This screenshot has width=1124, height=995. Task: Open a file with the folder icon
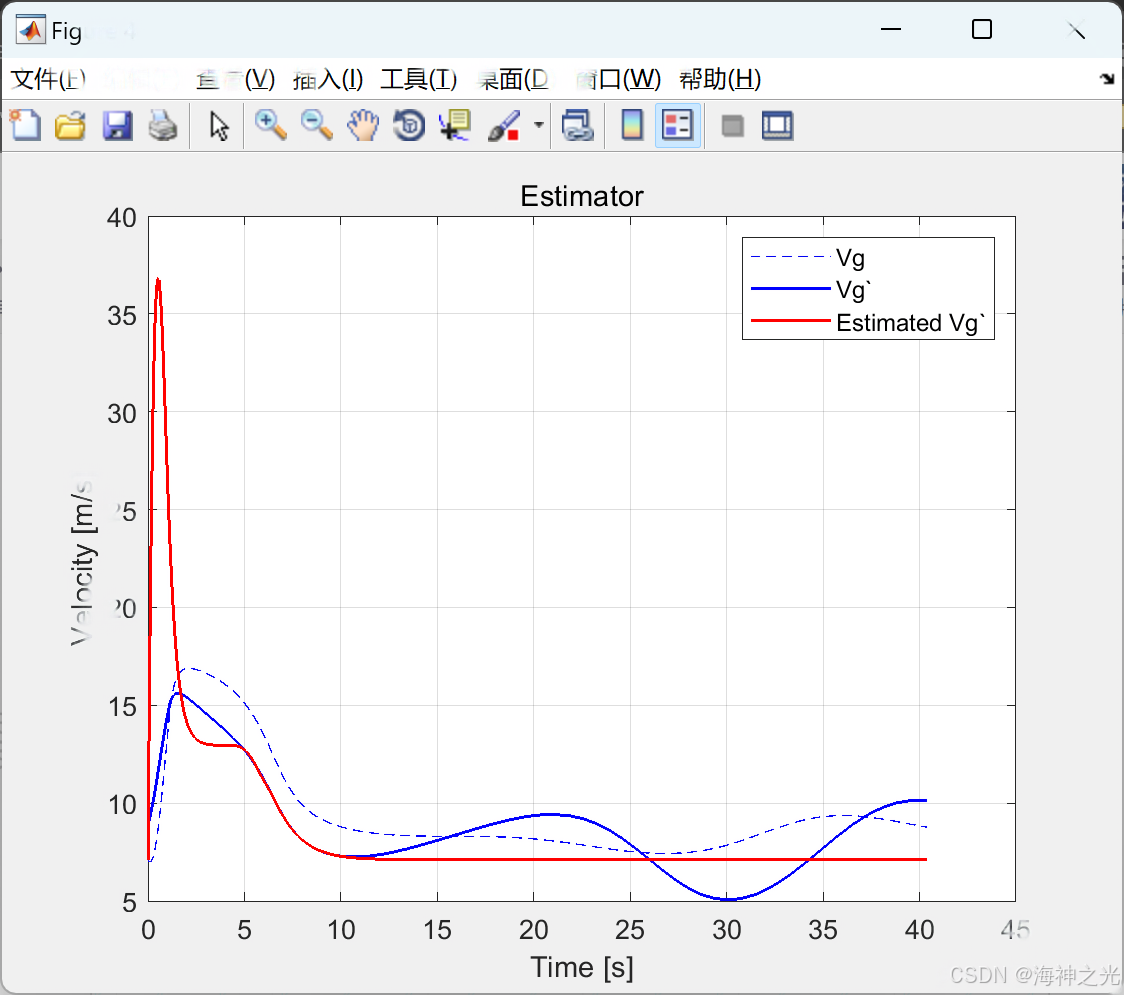coord(70,125)
